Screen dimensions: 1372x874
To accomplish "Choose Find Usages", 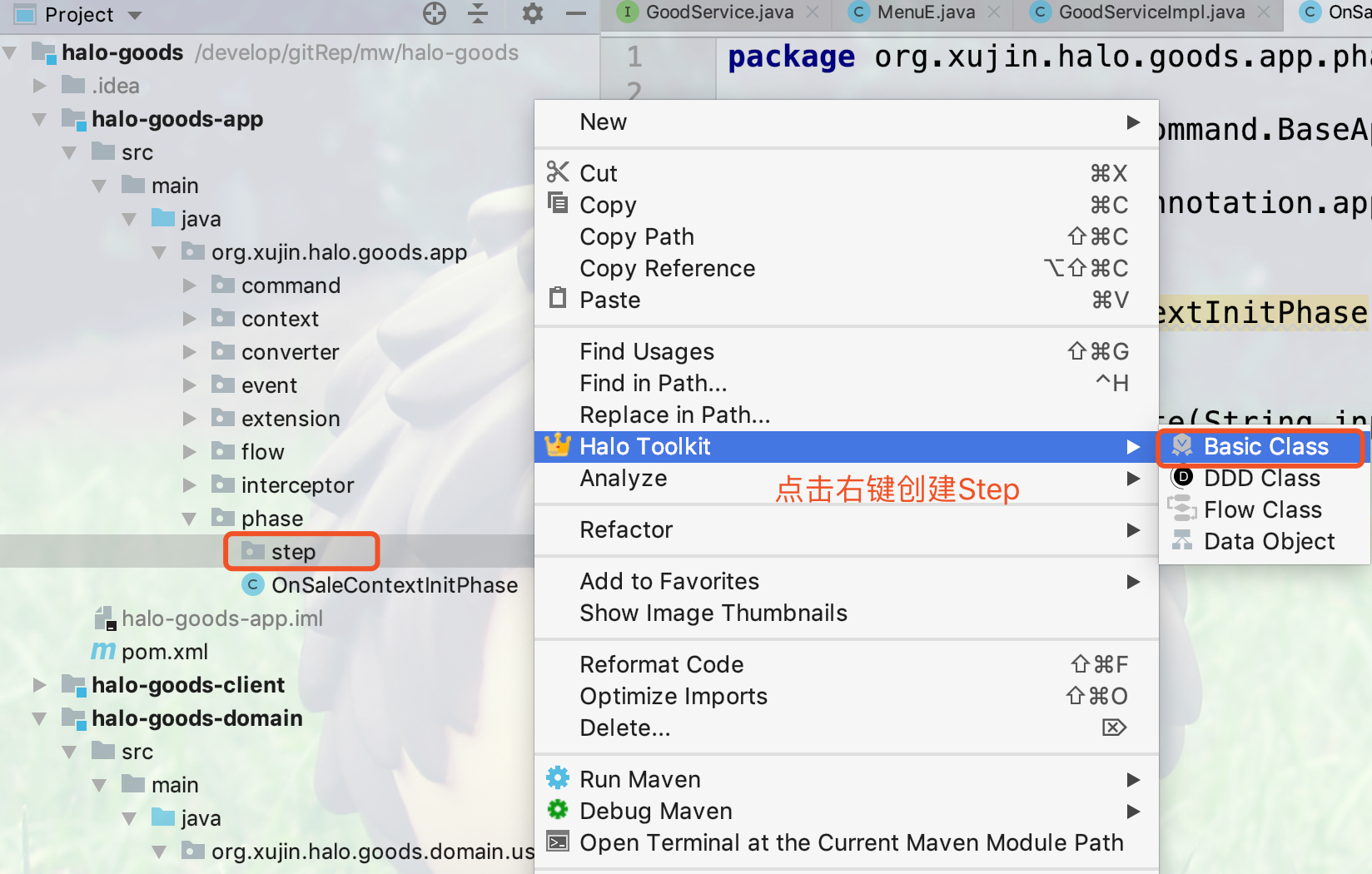I will [846, 351].
